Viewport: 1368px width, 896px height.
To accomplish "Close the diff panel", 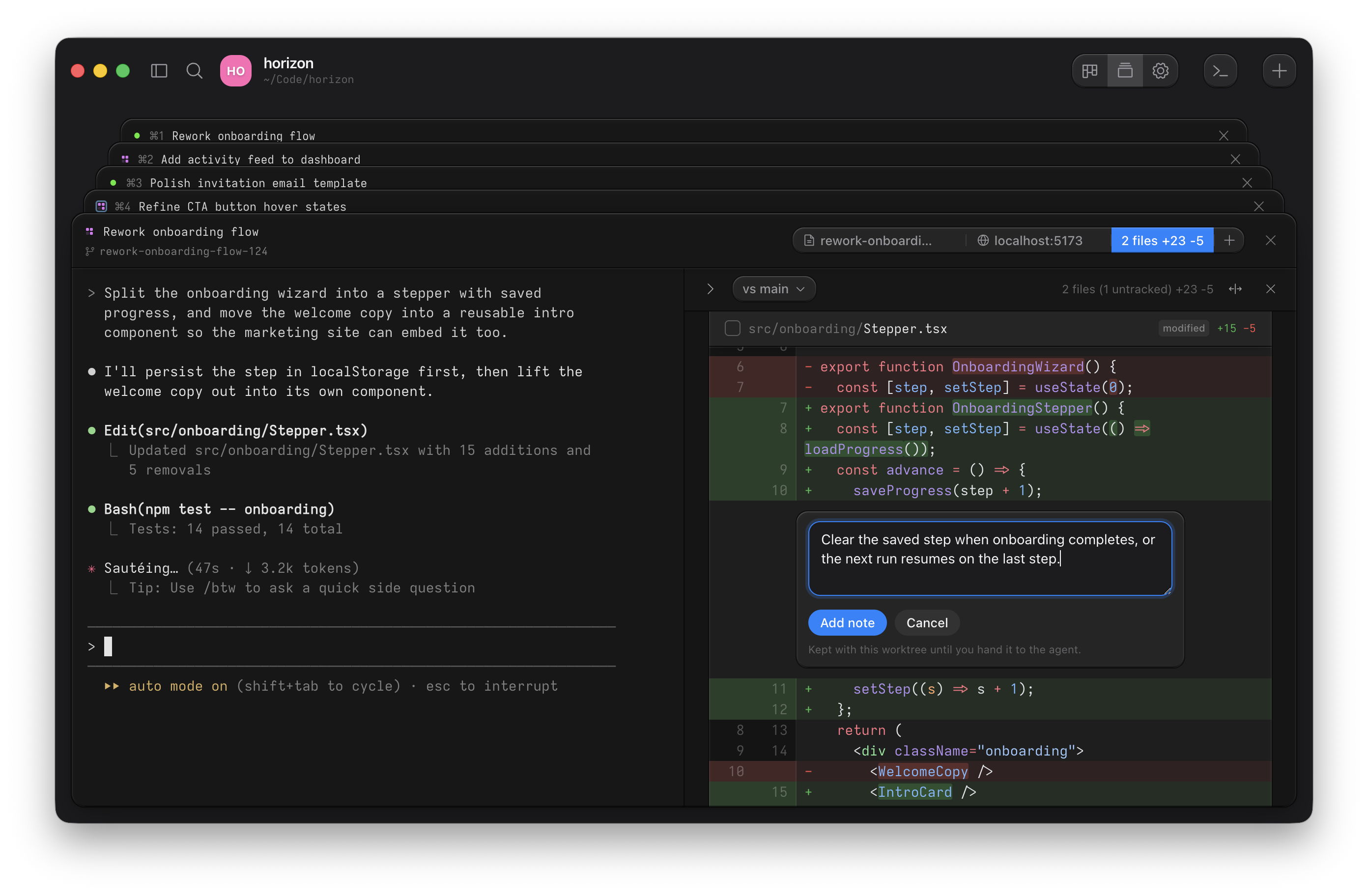I will [1270, 288].
